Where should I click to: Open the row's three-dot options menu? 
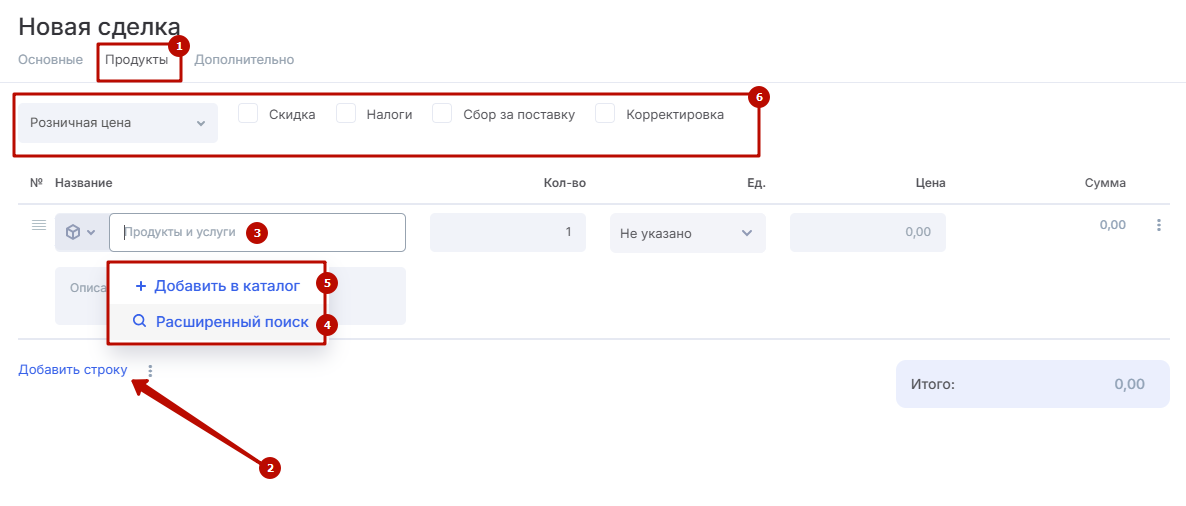[x=1159, y=225]
